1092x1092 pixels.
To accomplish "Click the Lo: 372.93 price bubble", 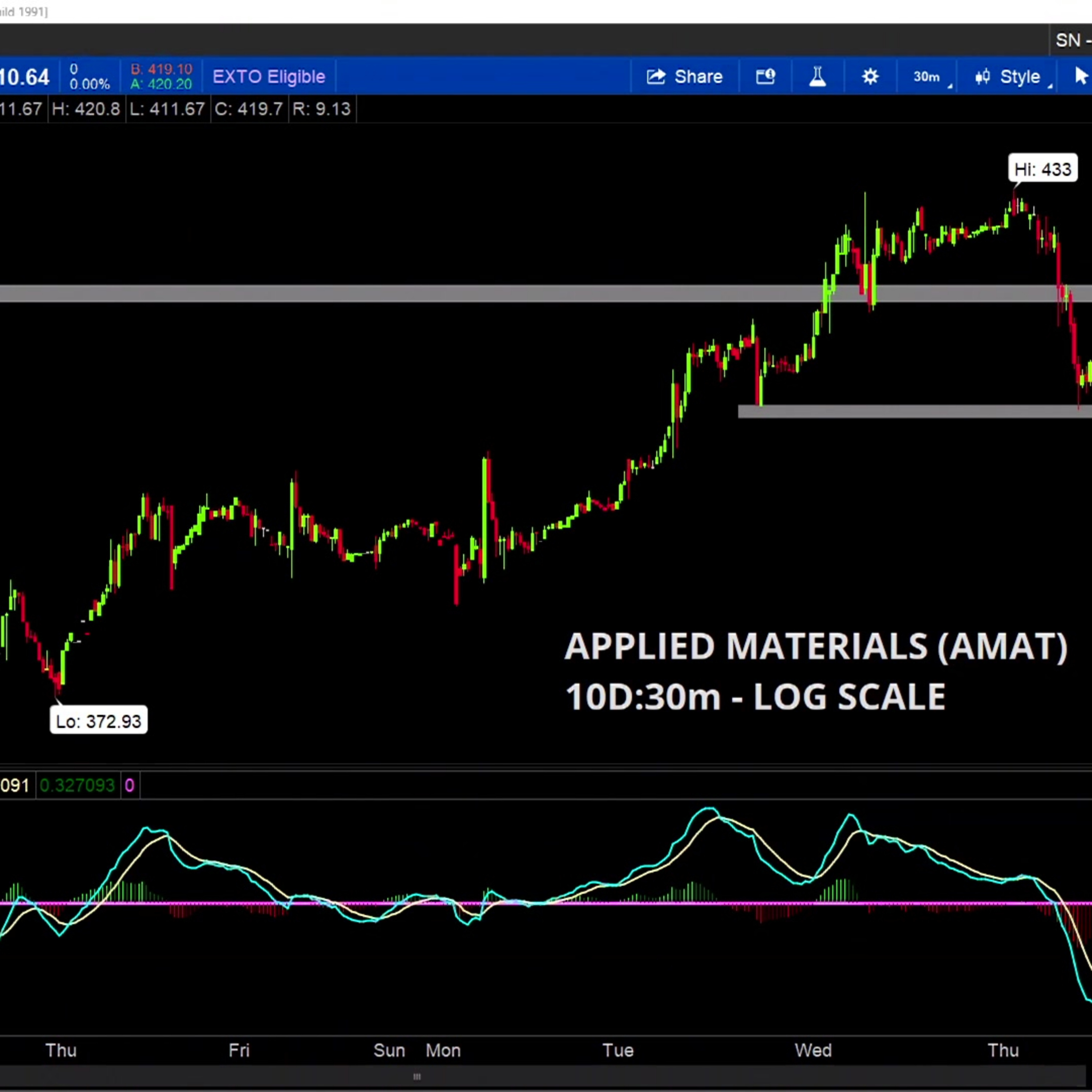I will (x=98, y=721).
